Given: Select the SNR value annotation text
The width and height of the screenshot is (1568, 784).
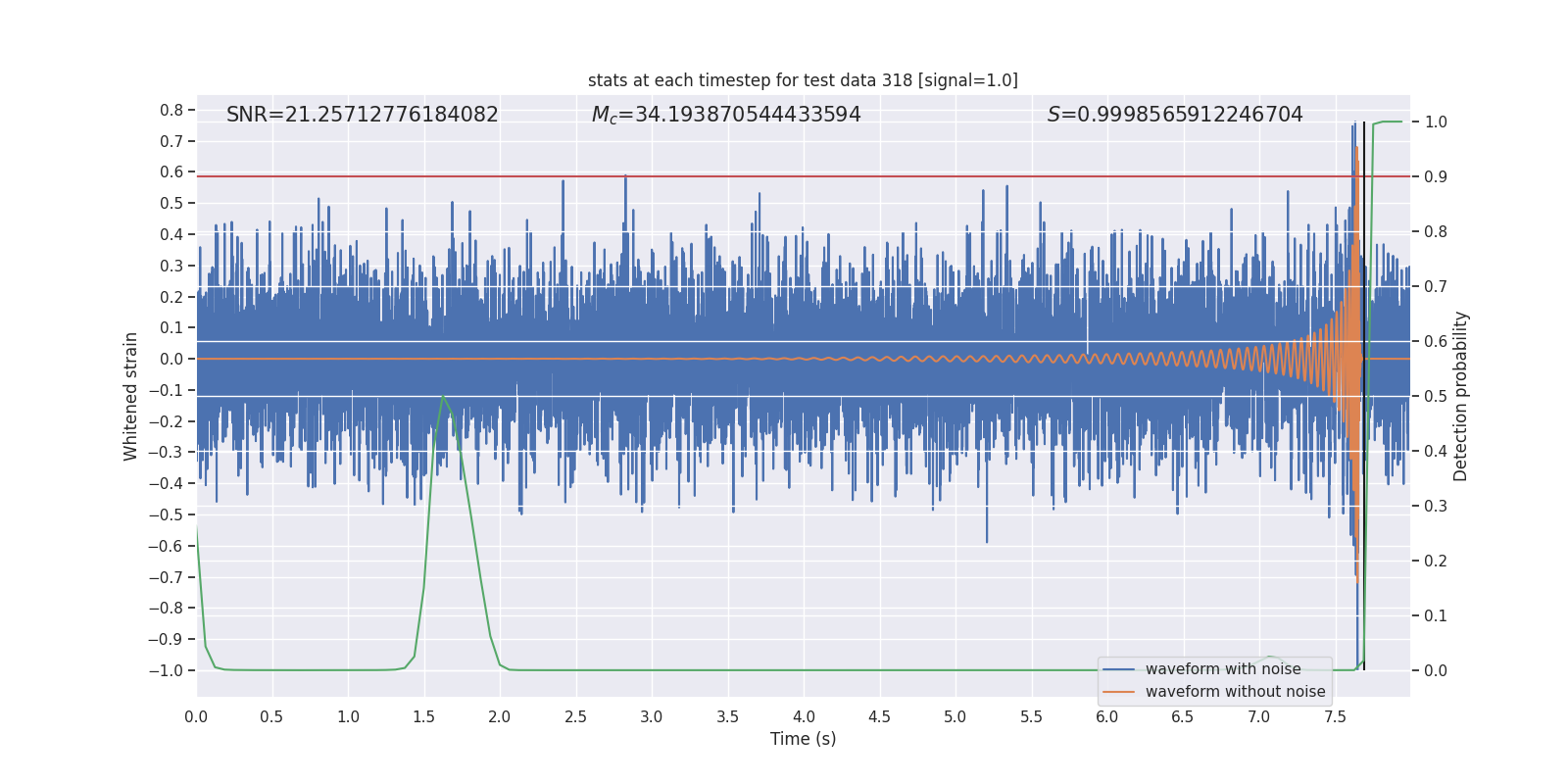Looking at the screenshot, I should 362,115.
